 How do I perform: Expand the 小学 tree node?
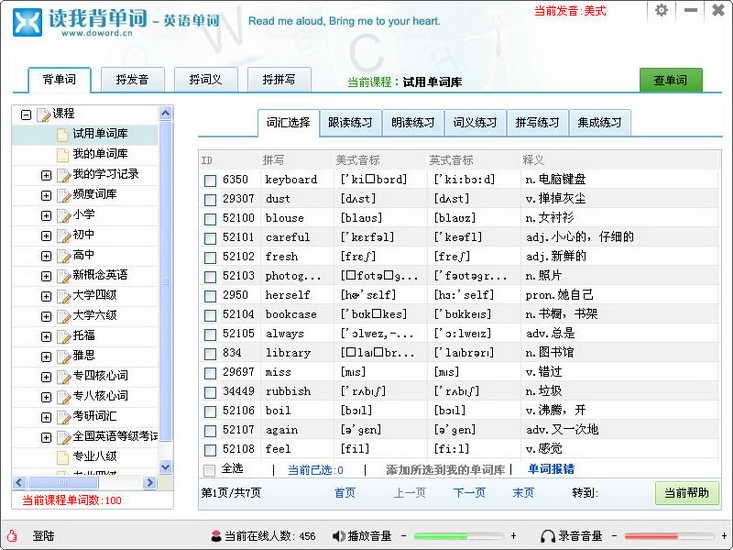[x=46, y=215]
